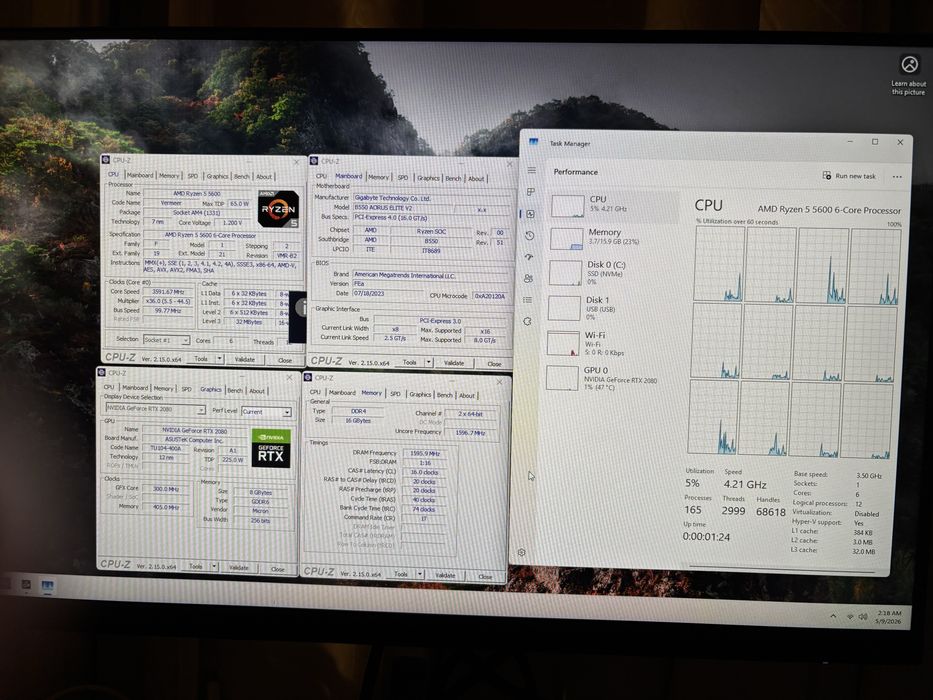
Task: Expand the Socket #1 selection dropdown
Action: (x=186, y=340)
